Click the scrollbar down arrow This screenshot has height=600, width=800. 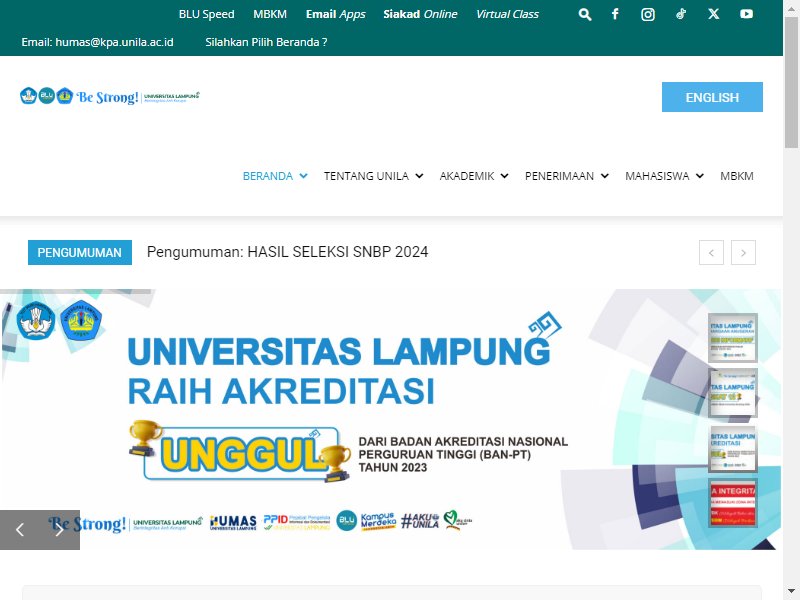(x=791, y=592)
